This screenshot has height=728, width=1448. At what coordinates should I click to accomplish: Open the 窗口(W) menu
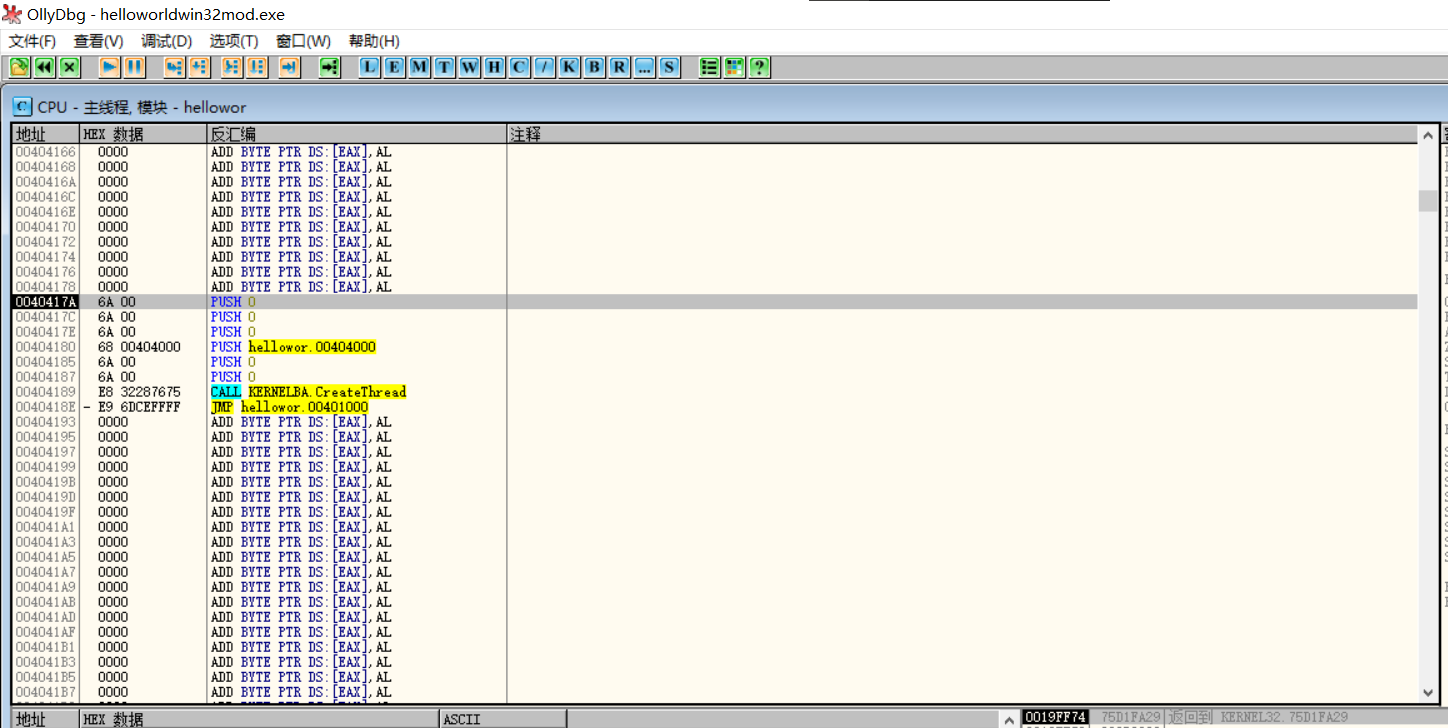coord(304,41)
